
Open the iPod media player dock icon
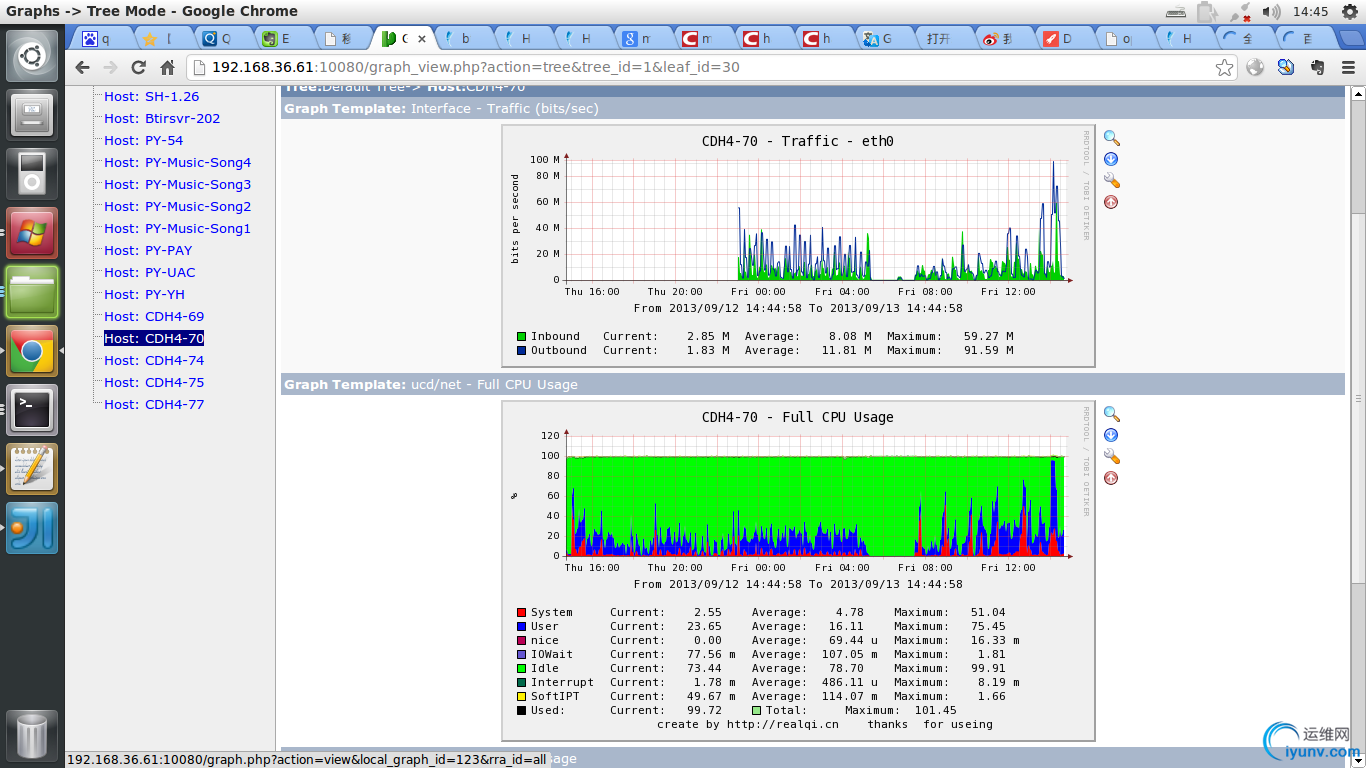pyautogui.click(x=32, y=174)
